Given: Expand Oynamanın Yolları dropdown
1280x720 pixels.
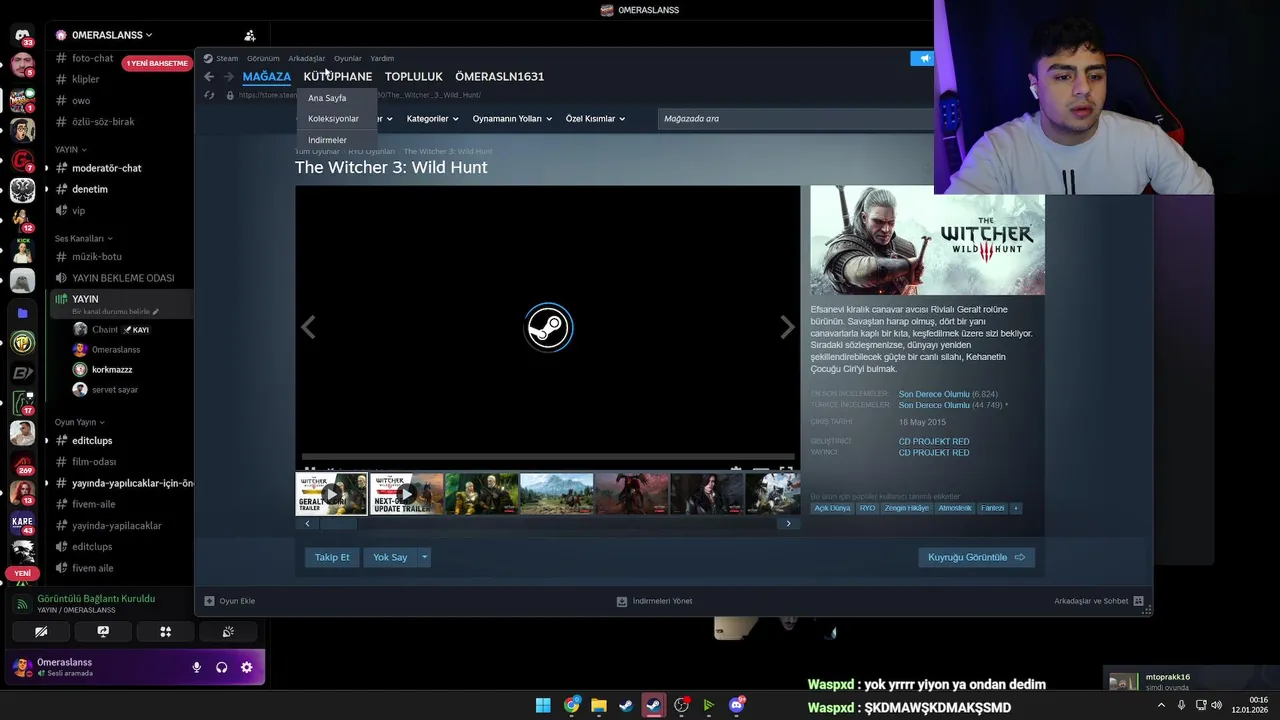Looking at the screenshot, I should tap(512, 119).
